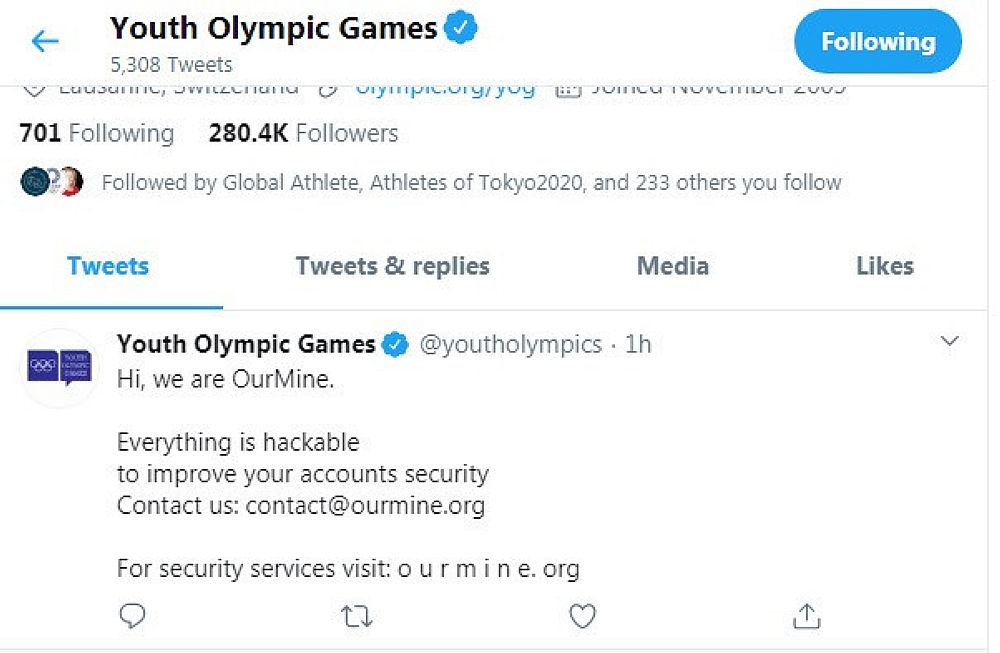Click verified badge beside tweet author name
1000x653 pixels.
click(396, 345)
